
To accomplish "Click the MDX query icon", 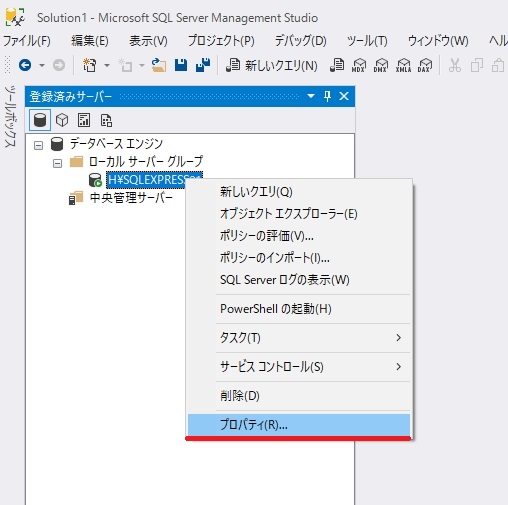I will 359,65.
